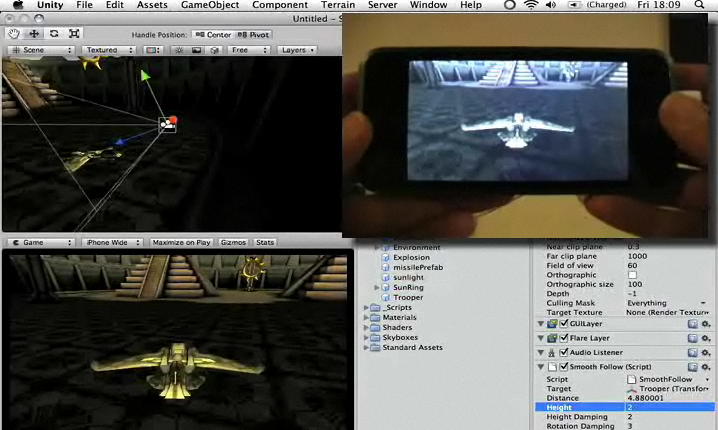Viewport: 718px width, 430px height.
Task: Select the Rotate tool in toolbar
Action: tap(54, 33)
